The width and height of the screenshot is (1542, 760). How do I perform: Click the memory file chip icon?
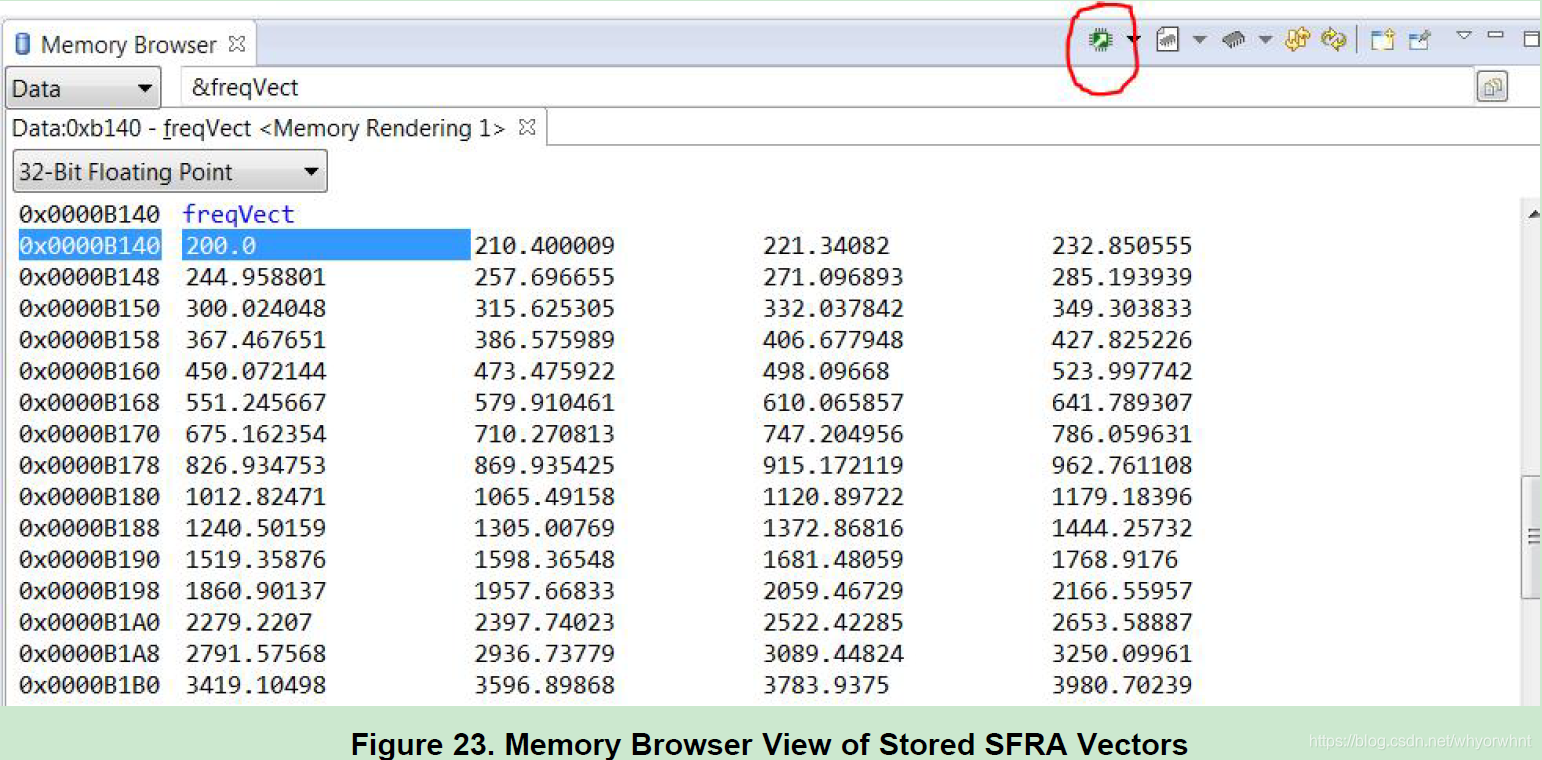(x=1167, y=40)
